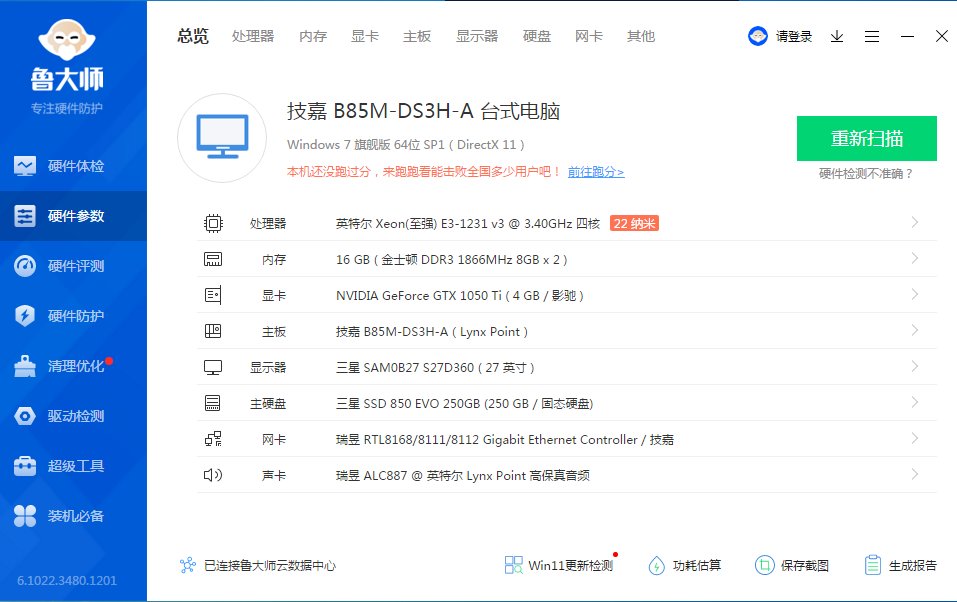The image size is (957, 602).
Task: Open 功耗估算 power estimate
Action: pyautogui.click(x=684, y=565)
